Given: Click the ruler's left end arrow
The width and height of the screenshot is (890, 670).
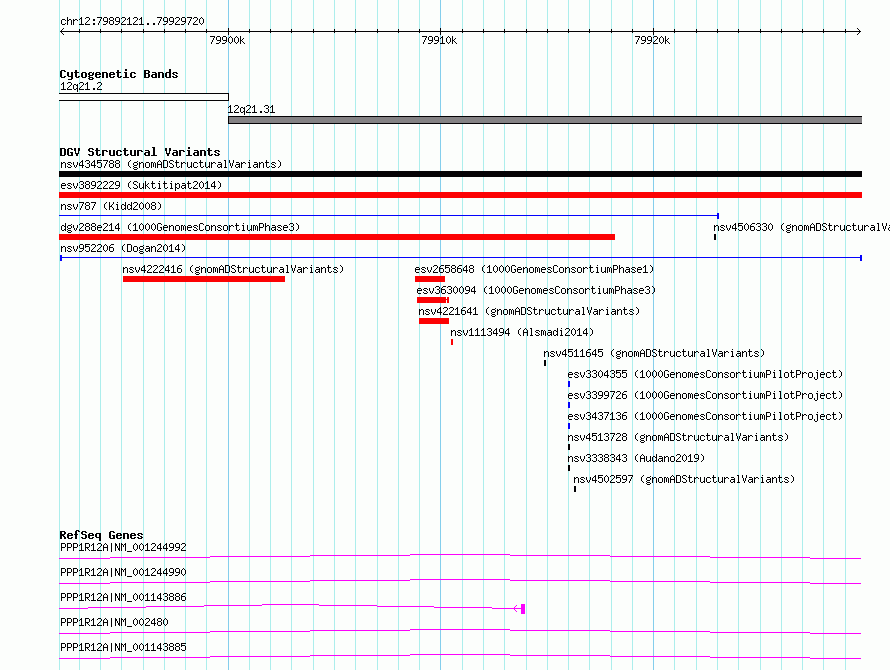Looking at the screenshot, I should (x=62, y=32).
